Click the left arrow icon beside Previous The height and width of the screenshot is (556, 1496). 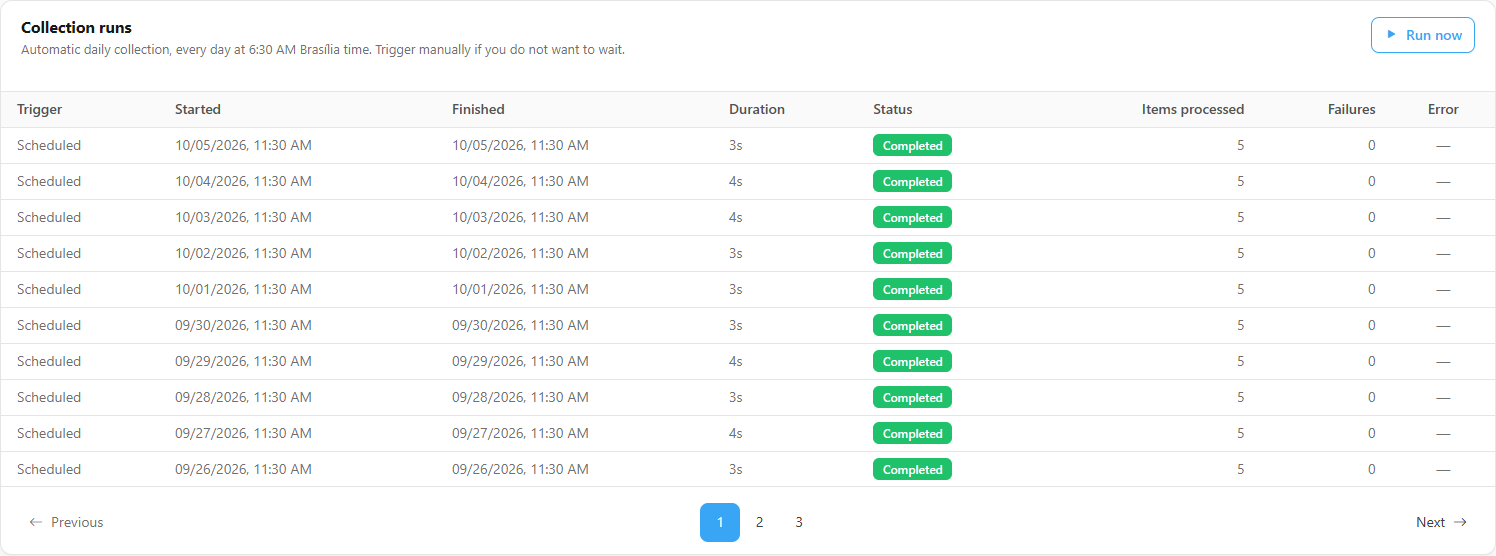[x=36, y=522]
